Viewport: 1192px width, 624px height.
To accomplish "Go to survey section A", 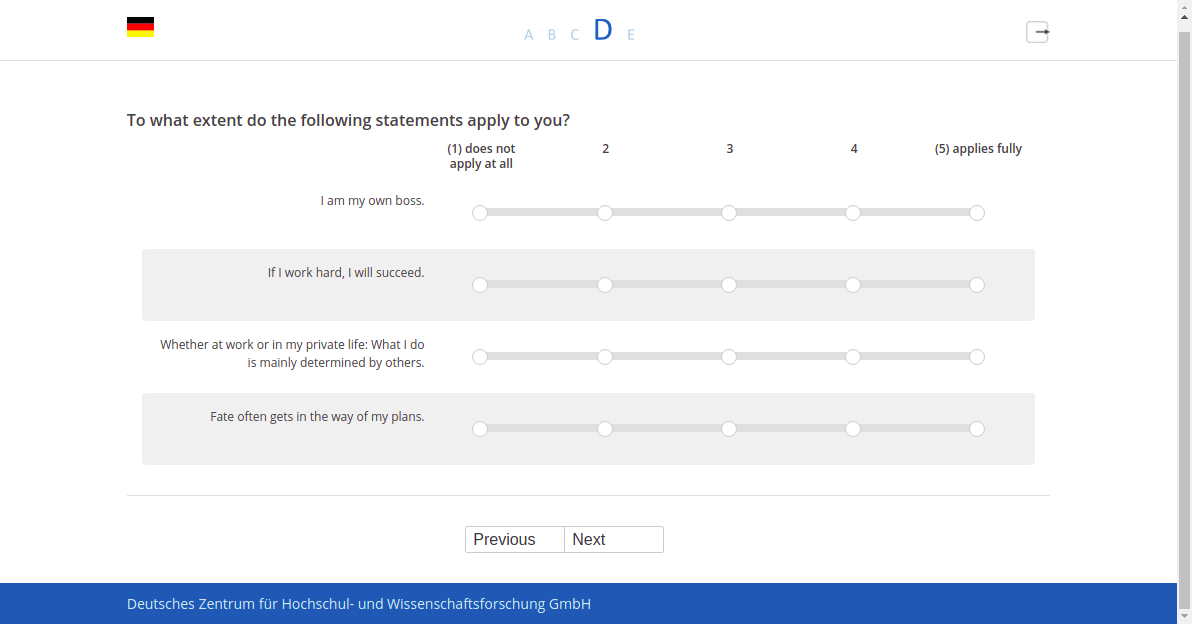I will [528, 35].
